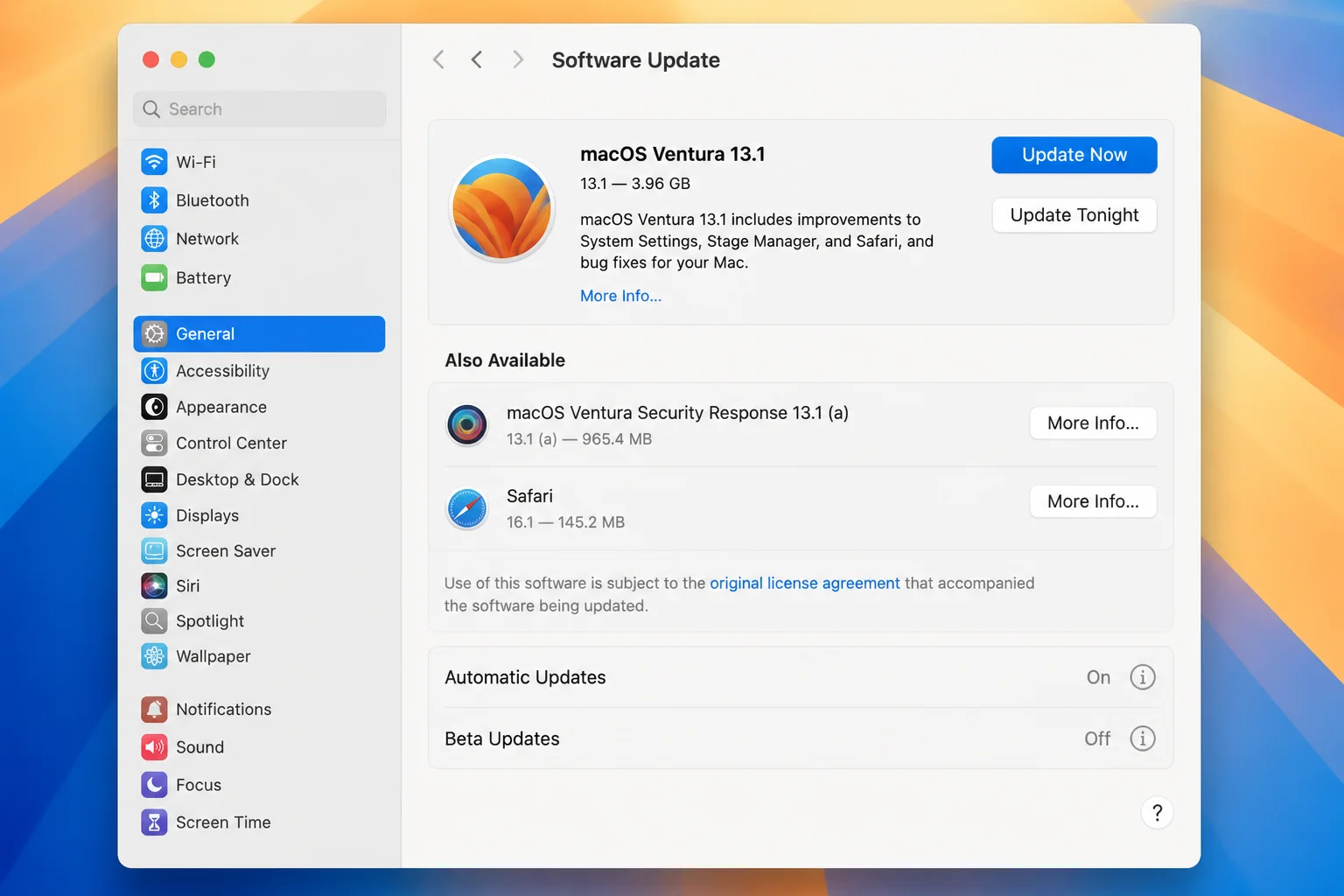This screenshot has width=1344, height=896.
Task: Click the 16.1 — 145.2 MB text
Action: coord(566,522)
